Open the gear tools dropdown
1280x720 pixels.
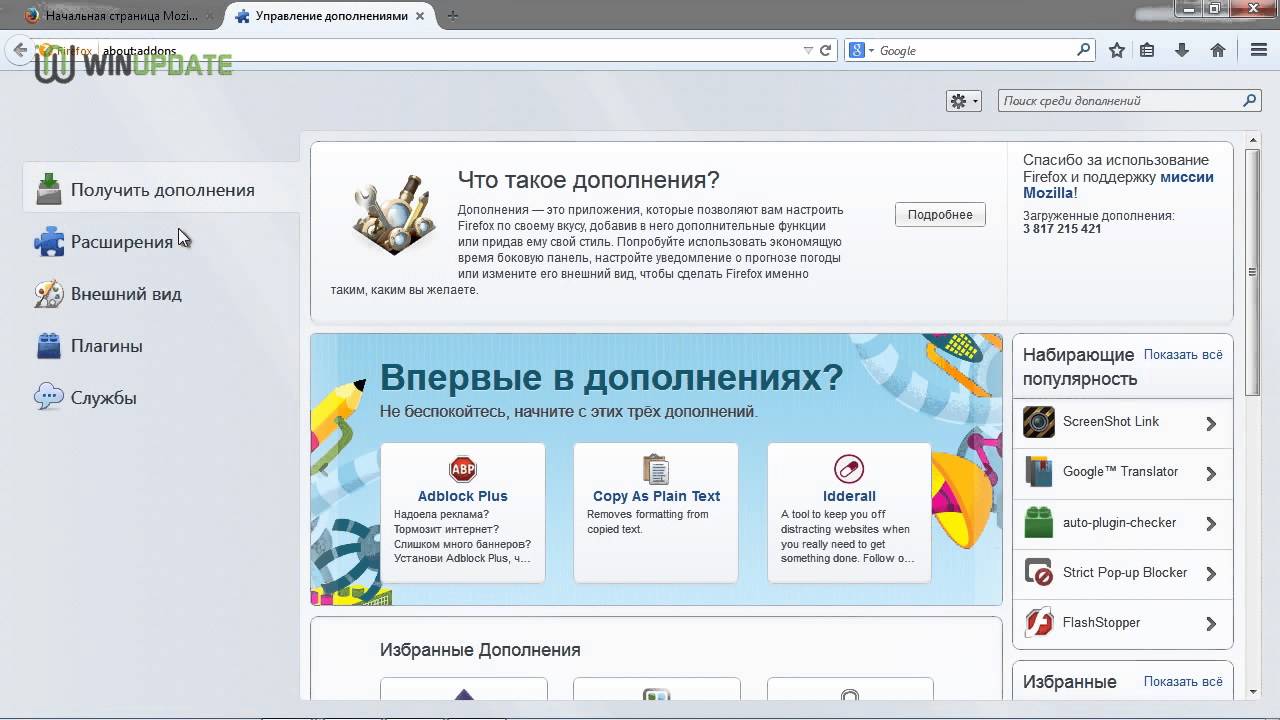pos(964,100)
